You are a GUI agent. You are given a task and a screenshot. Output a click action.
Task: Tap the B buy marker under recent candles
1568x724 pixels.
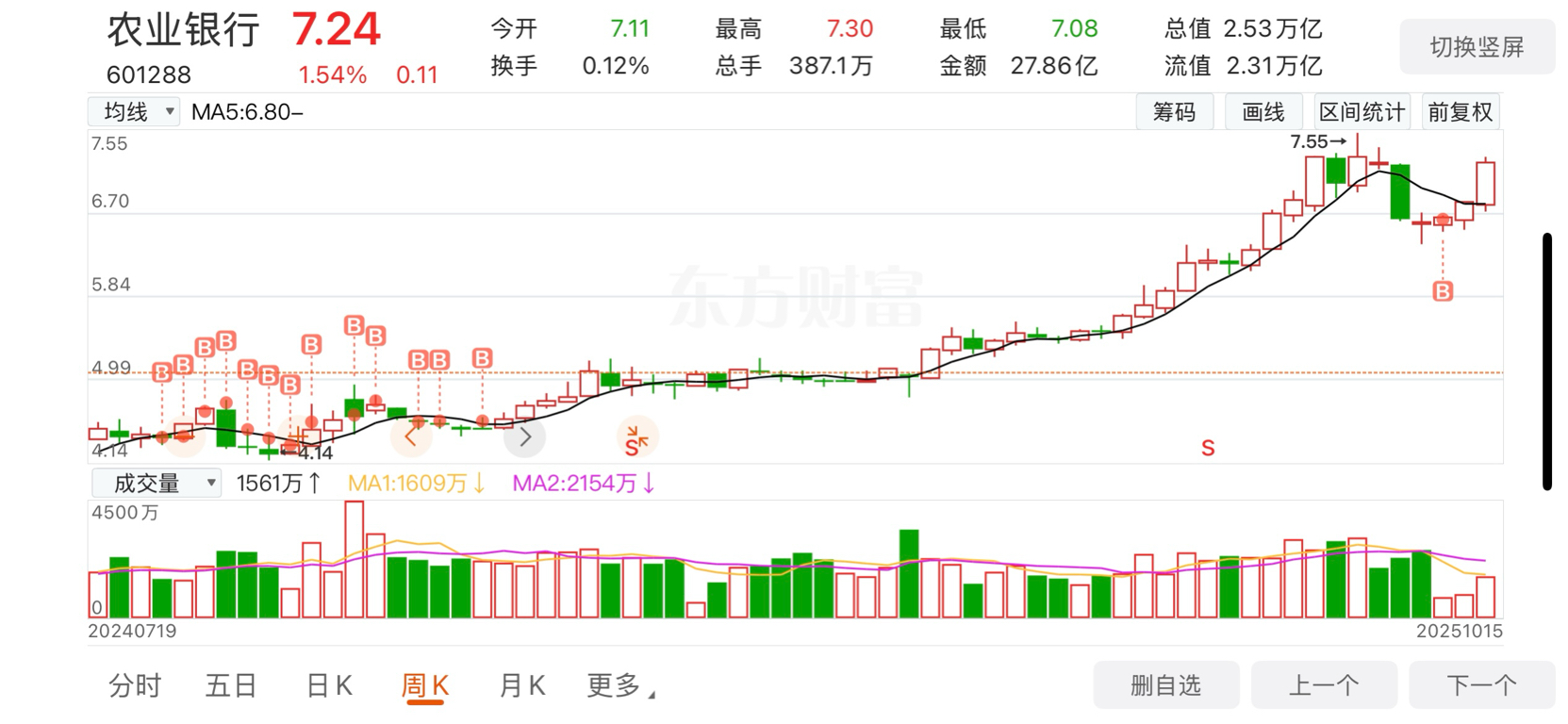pos(1443,291)
